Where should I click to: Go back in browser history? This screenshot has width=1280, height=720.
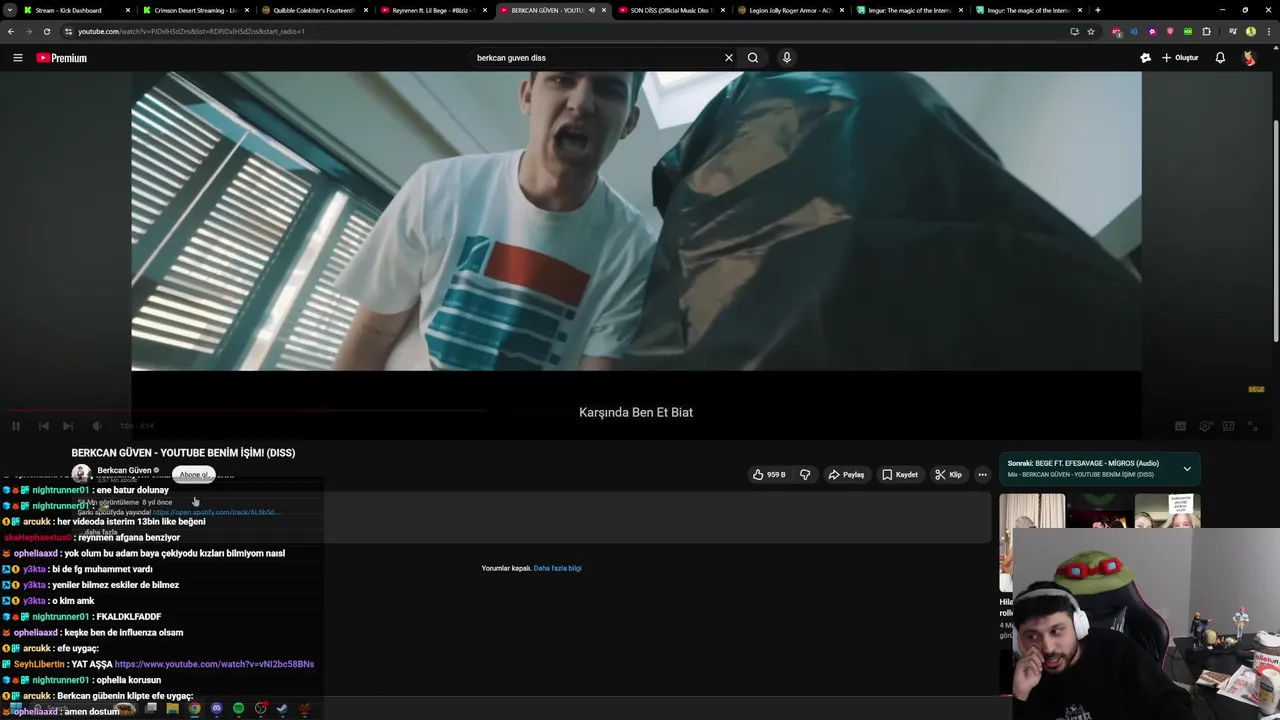click(11, 31)
